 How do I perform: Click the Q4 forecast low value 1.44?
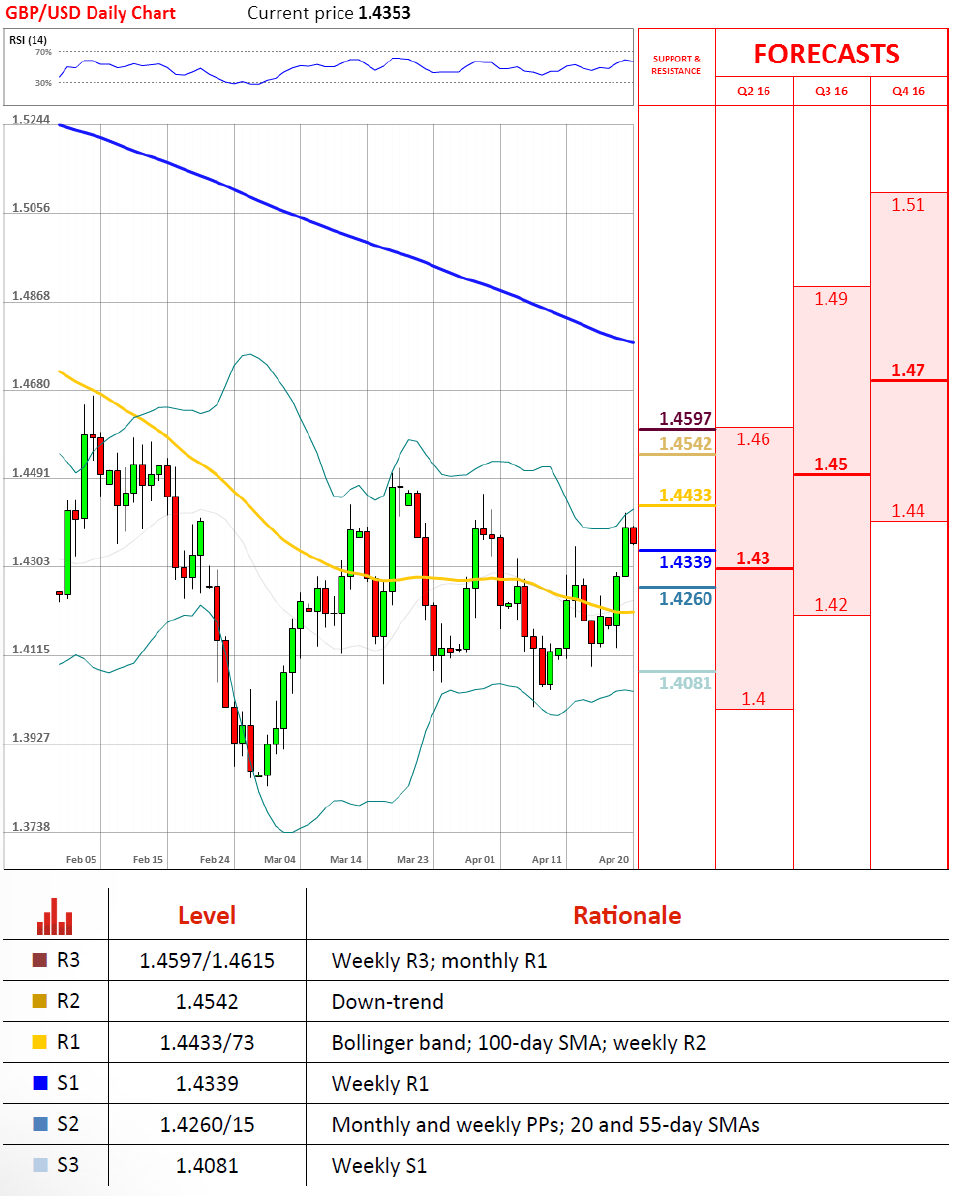[x=908, y=511]
